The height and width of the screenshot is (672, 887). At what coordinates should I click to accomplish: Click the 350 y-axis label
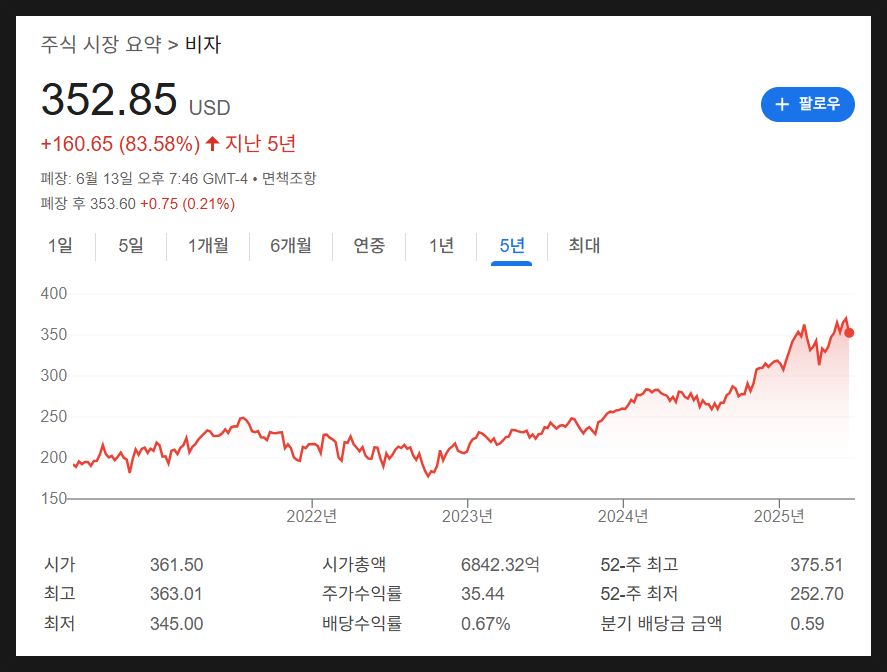(x=54, y=334)
